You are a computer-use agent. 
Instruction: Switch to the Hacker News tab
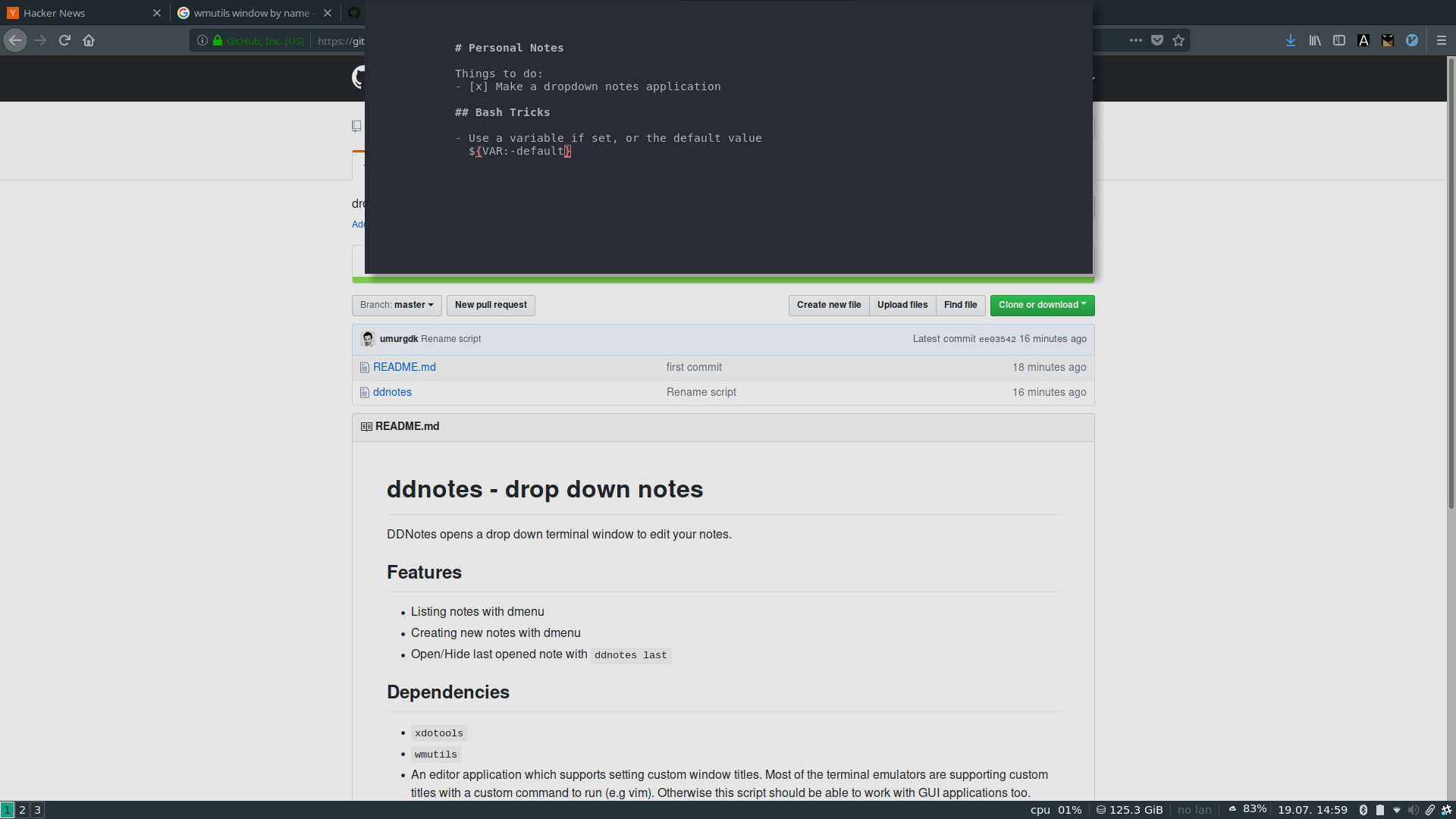point(76,13)
